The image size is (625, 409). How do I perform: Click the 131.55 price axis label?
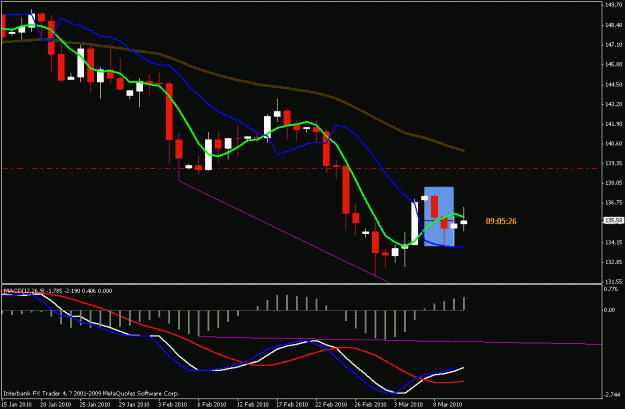(613, 281)
